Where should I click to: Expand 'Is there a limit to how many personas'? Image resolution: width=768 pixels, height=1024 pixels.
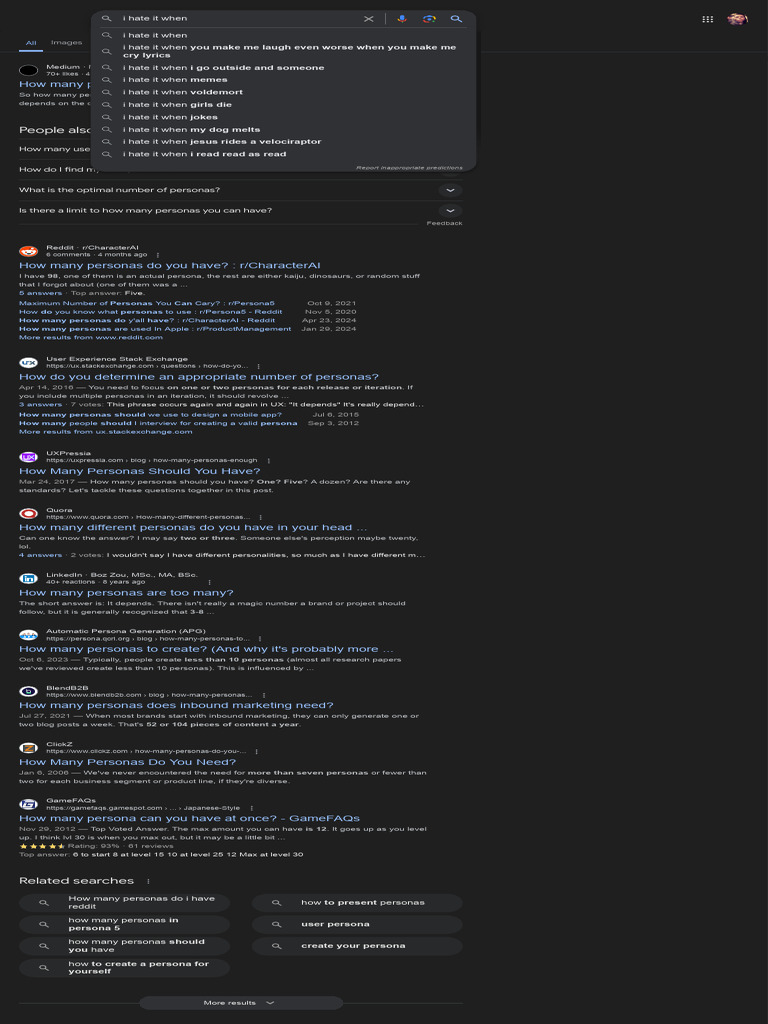click(x=451, y=210)
